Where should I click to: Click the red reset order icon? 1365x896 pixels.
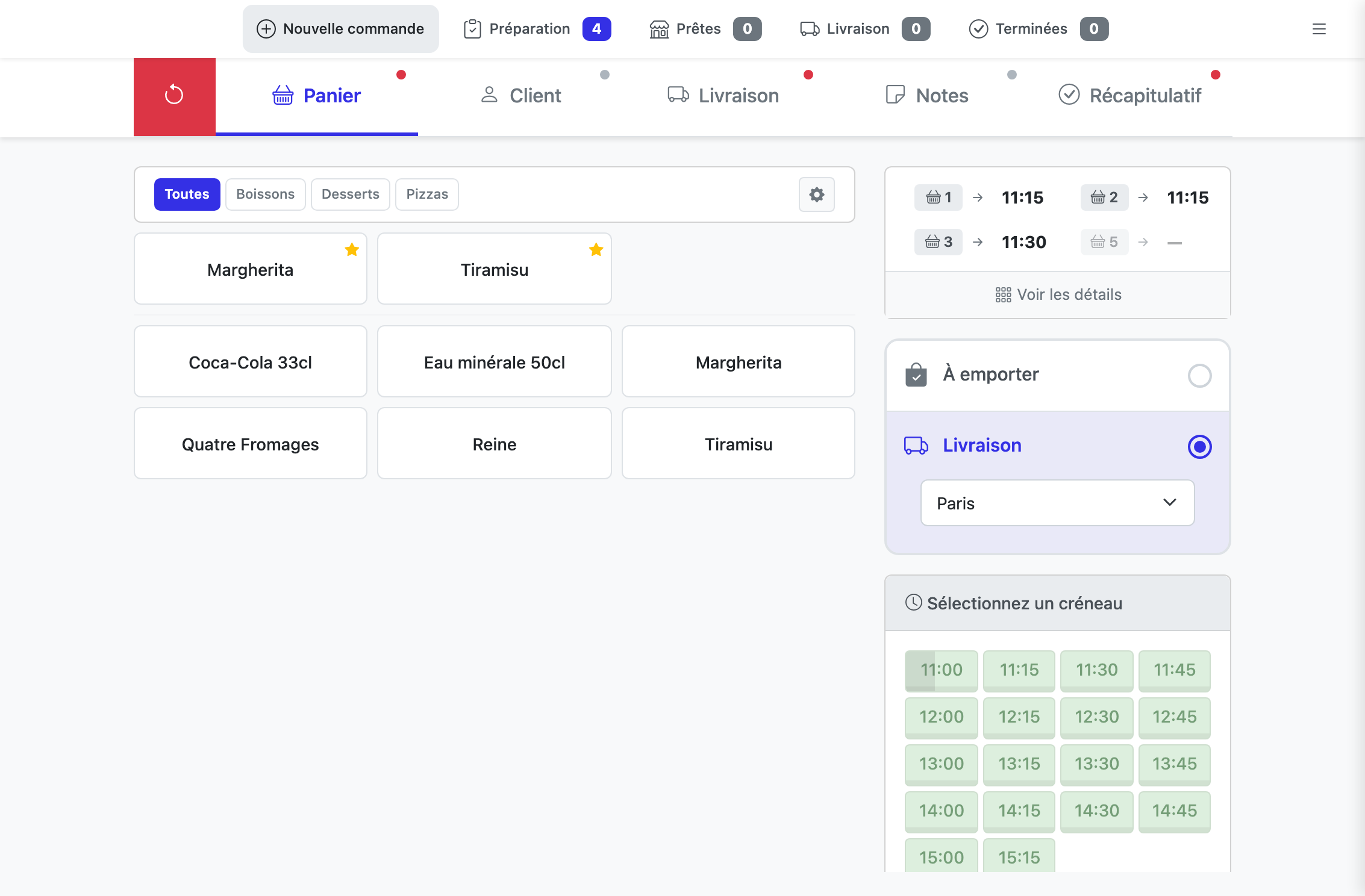tap(174, 96)
